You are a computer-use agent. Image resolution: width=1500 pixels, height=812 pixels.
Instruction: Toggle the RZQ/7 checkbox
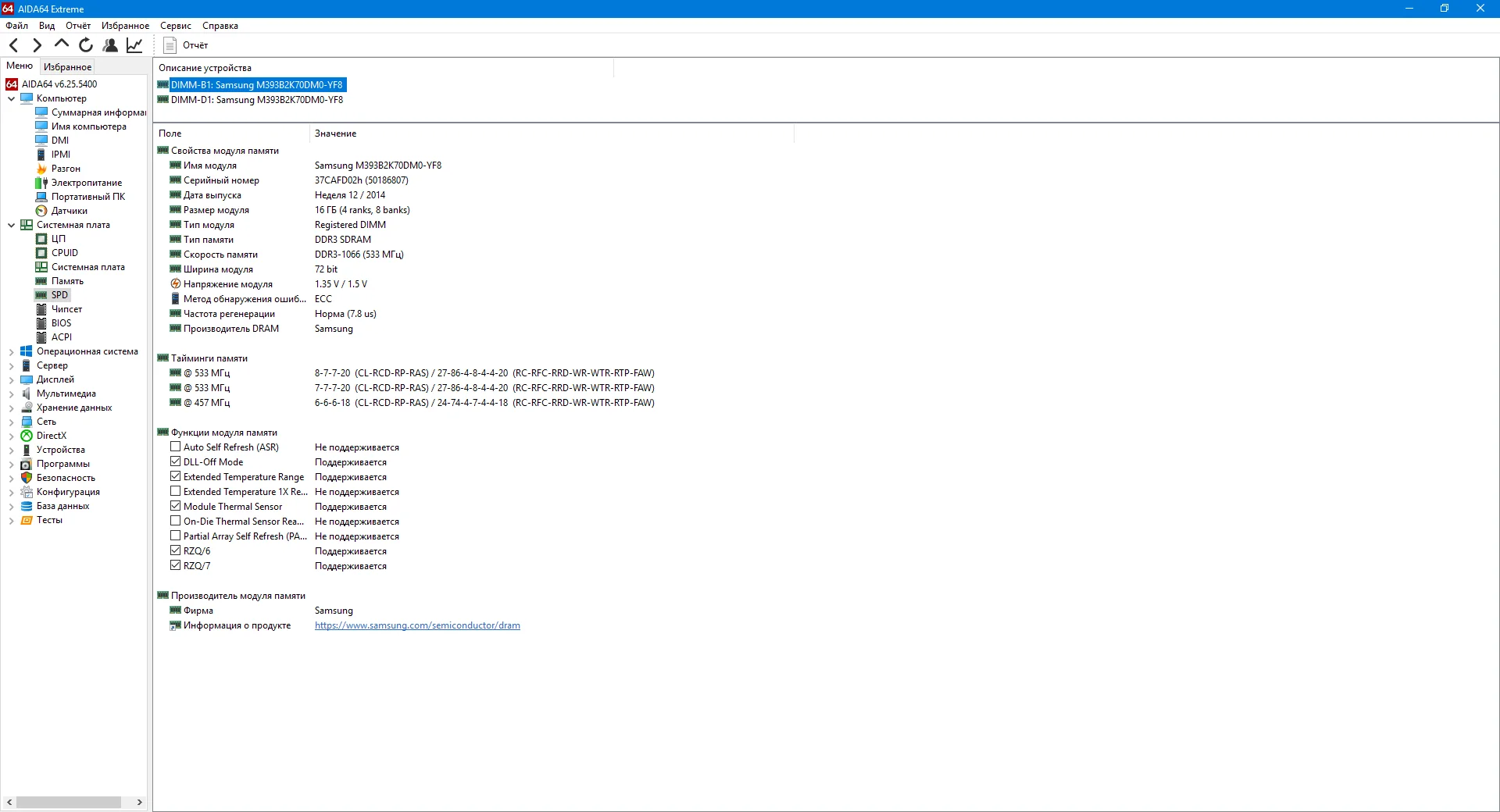click(x=175, y=566)
